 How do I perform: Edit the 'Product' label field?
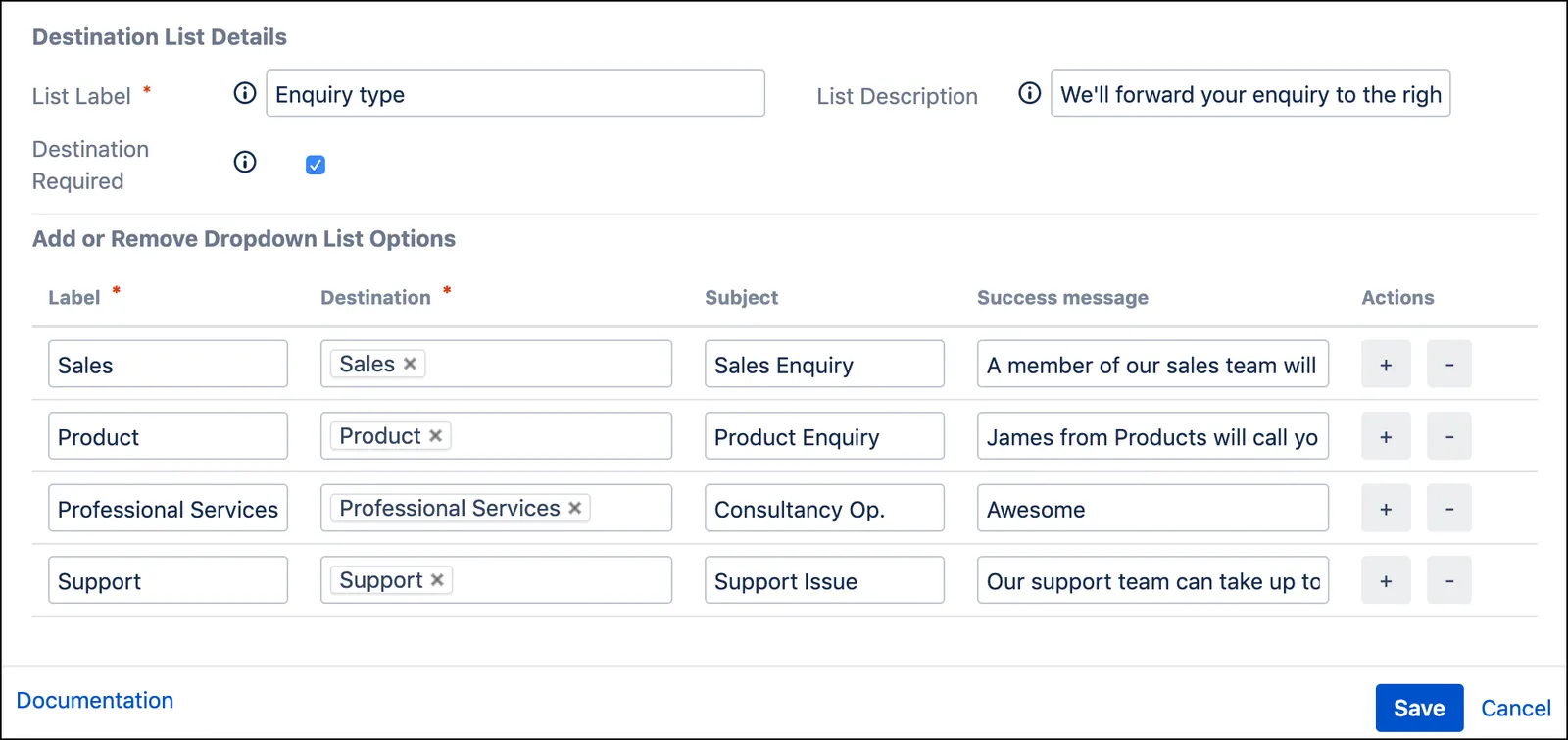pyautogui.click(x=168, y=436)
